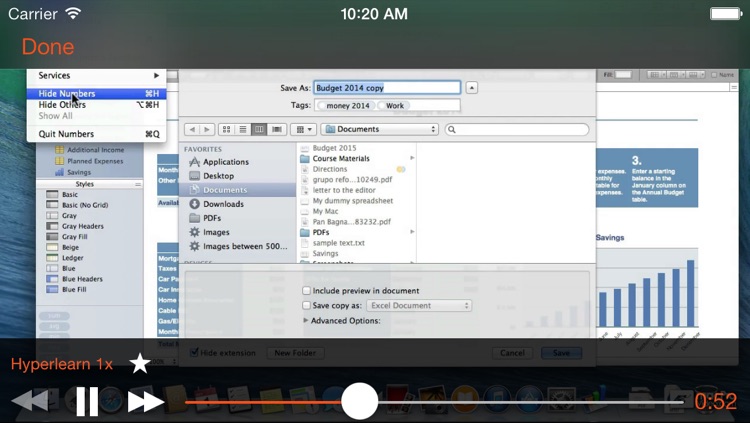Tap the fast forward control
This screenshot has width=750, height=423.
pyautogui.click(x=146, y=401)
